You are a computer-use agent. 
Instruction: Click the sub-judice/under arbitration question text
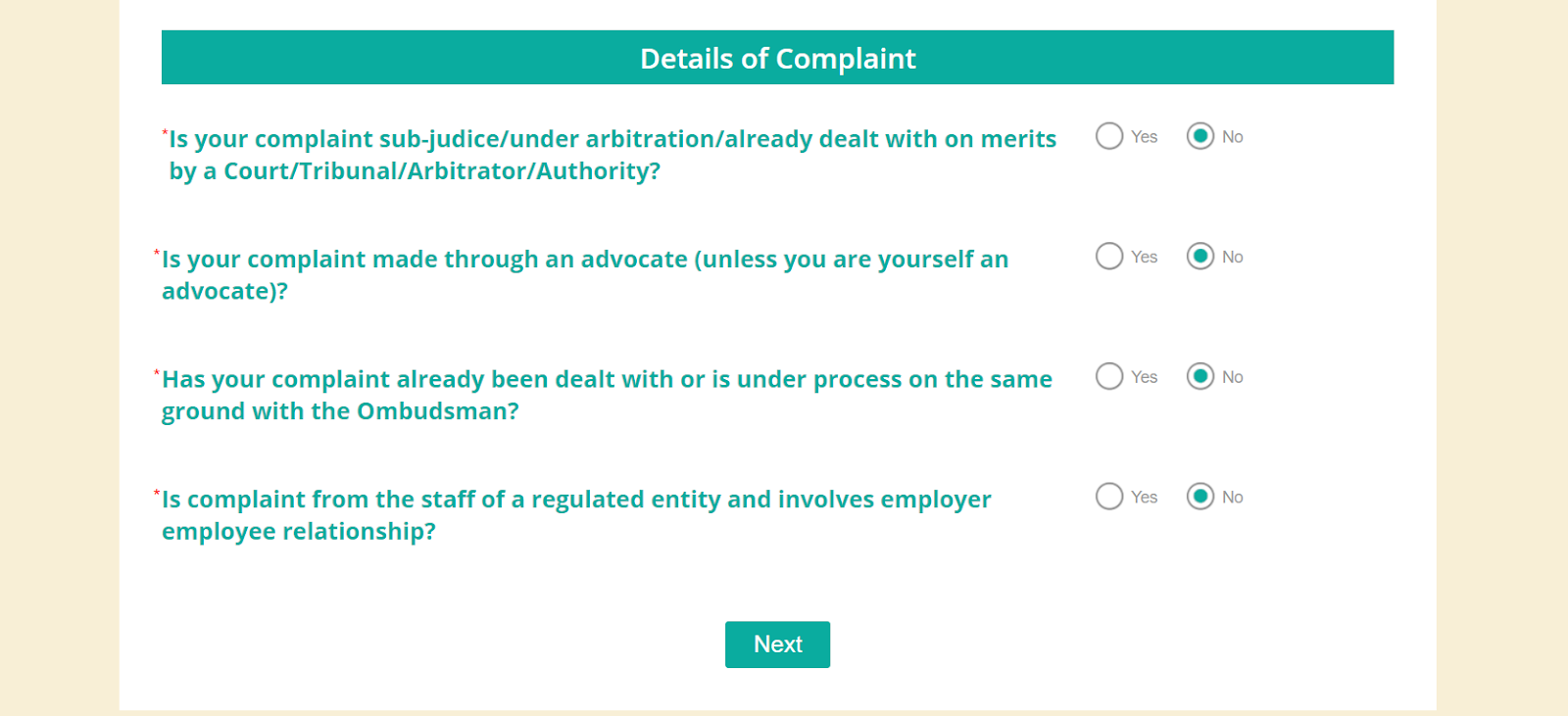coord(612,155)
